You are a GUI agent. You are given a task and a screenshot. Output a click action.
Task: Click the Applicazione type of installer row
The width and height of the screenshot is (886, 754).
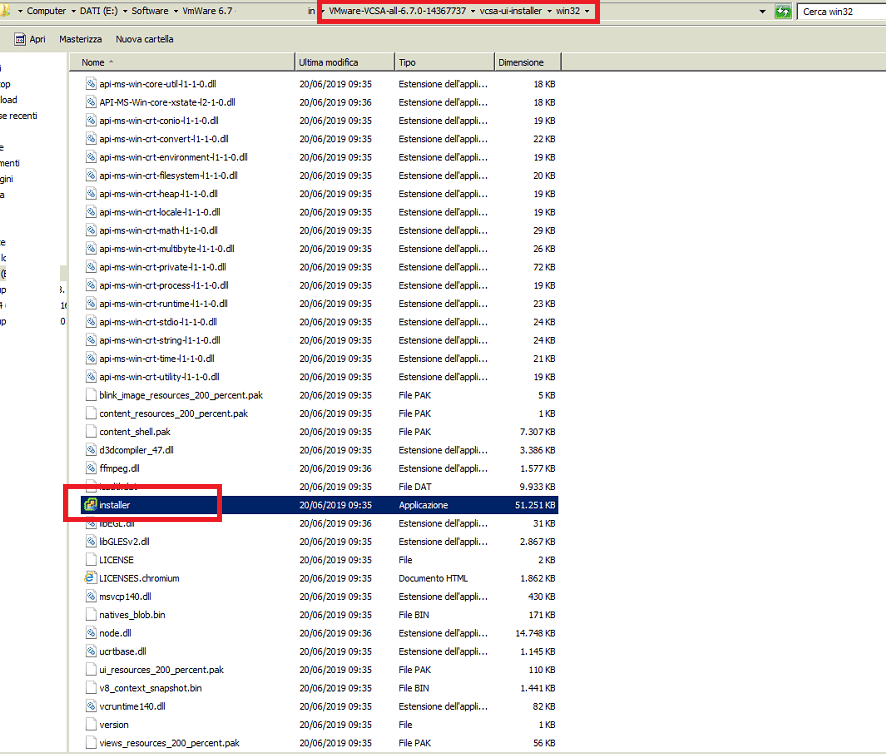pos(423,505)
